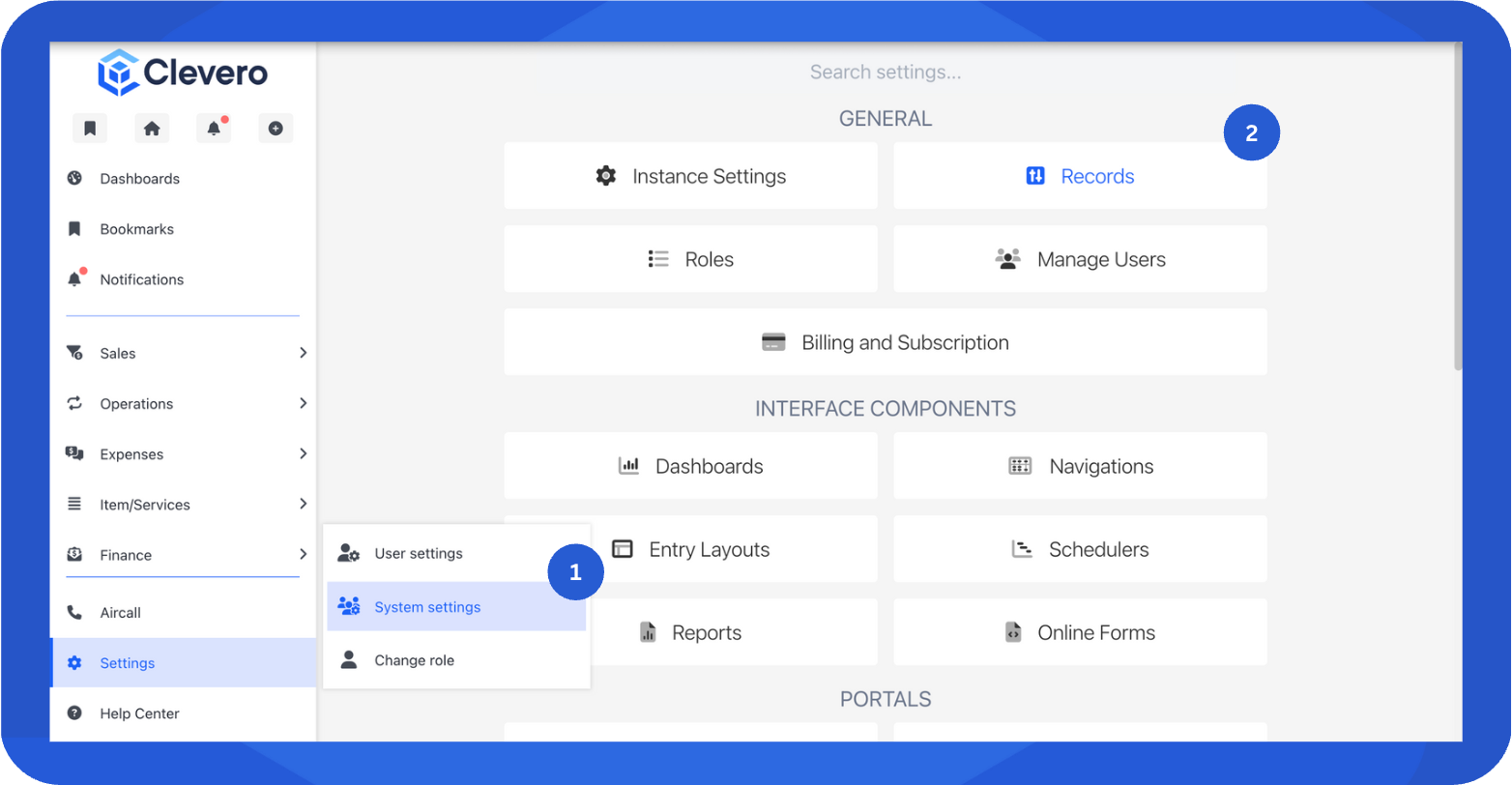Go to home via house icon
Image resolution: width=1512 pixels, height=785 pixels.
tap(152, 128)
